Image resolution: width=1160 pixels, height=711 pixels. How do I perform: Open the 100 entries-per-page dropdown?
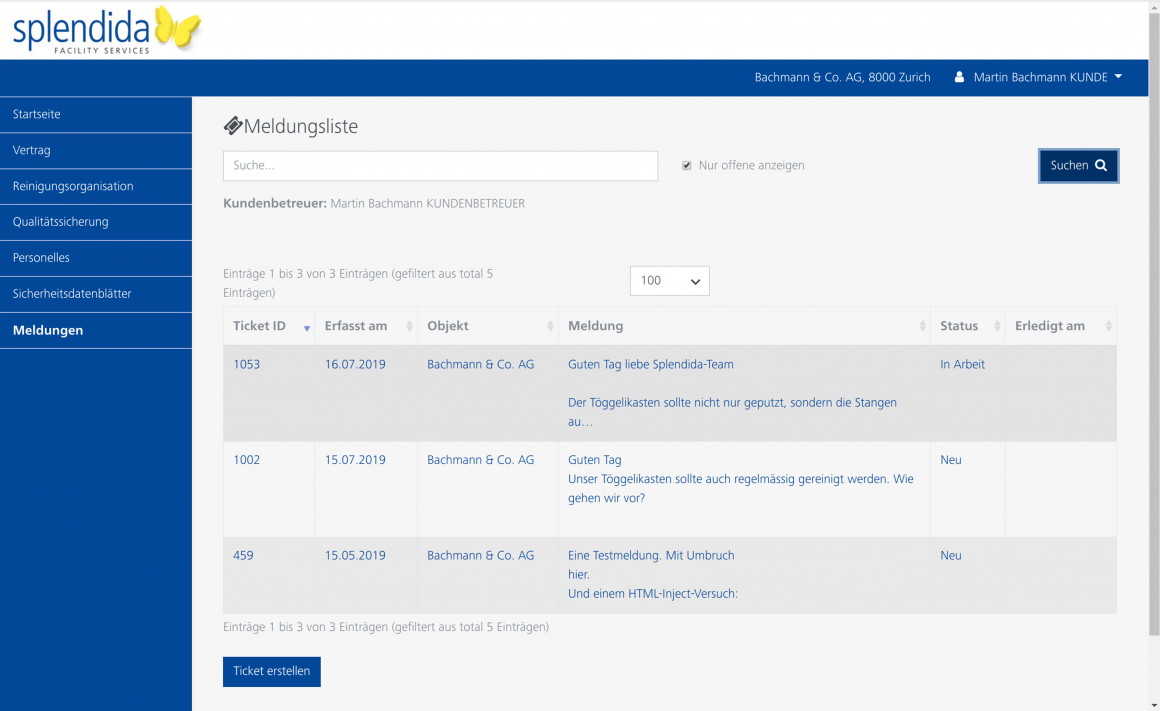(x=670, y=281)
